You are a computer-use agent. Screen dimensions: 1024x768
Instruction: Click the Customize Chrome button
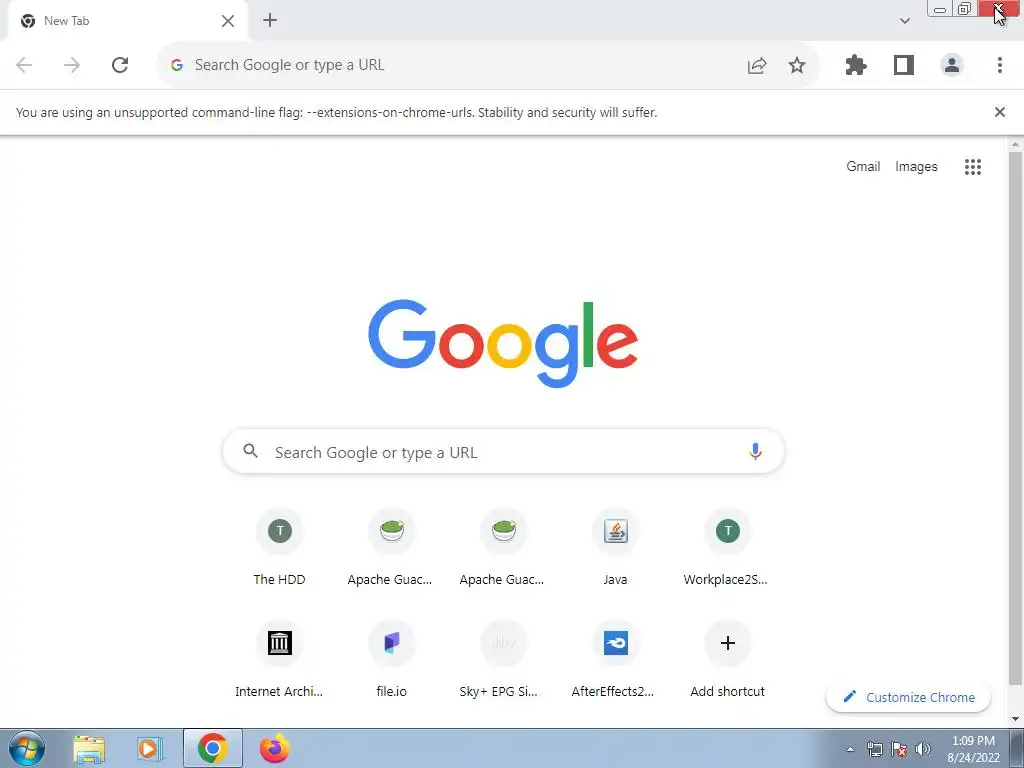[908, 697]
